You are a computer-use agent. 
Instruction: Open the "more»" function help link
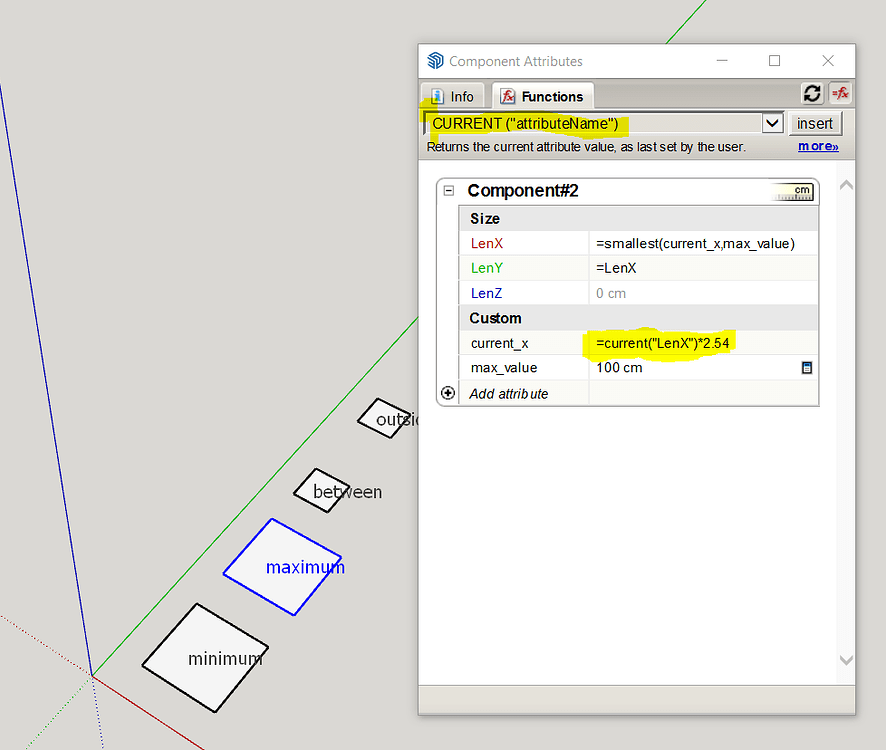[x=817, y=146]
